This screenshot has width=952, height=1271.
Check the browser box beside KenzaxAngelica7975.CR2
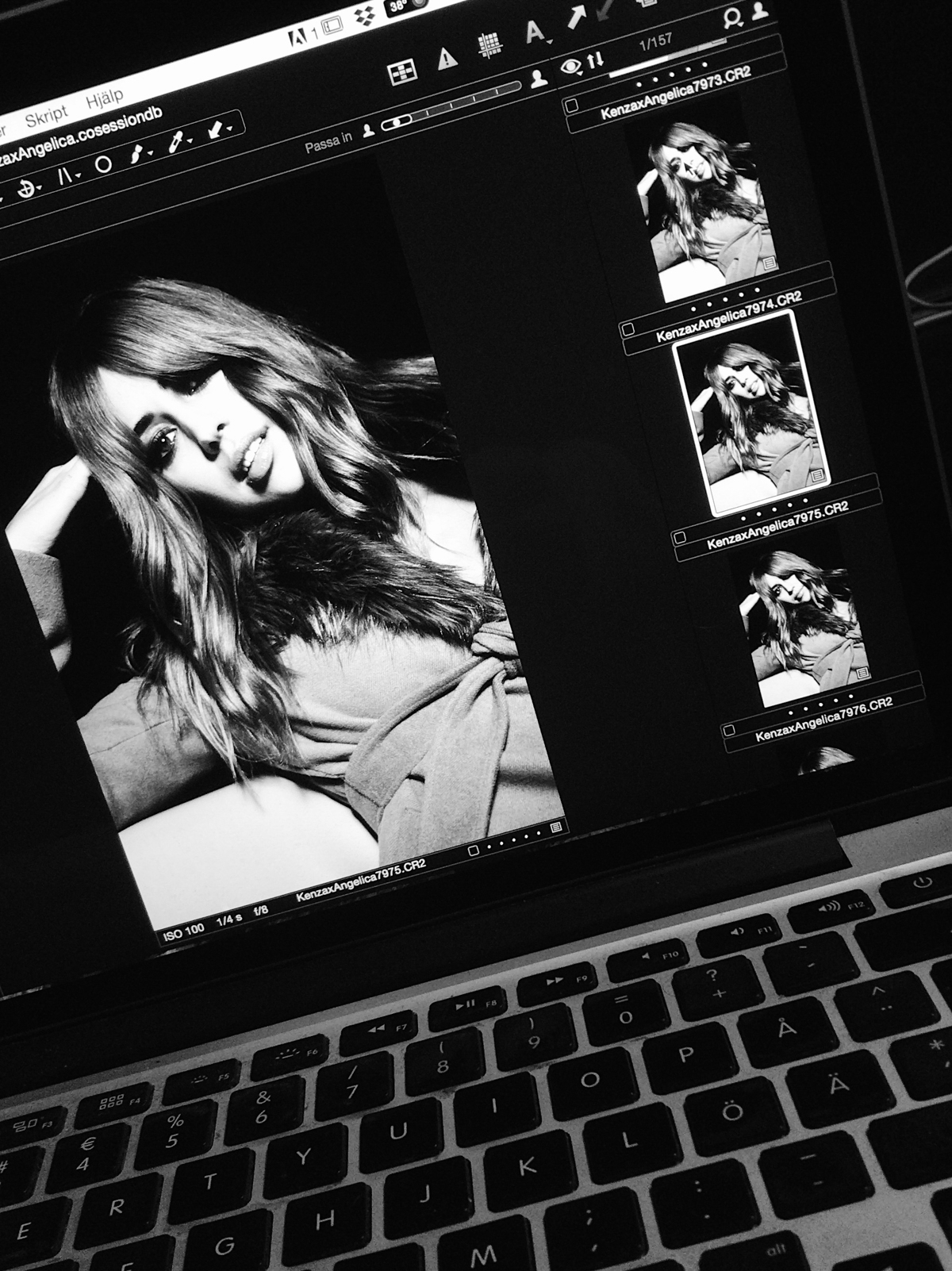click(x=679, y=537)
